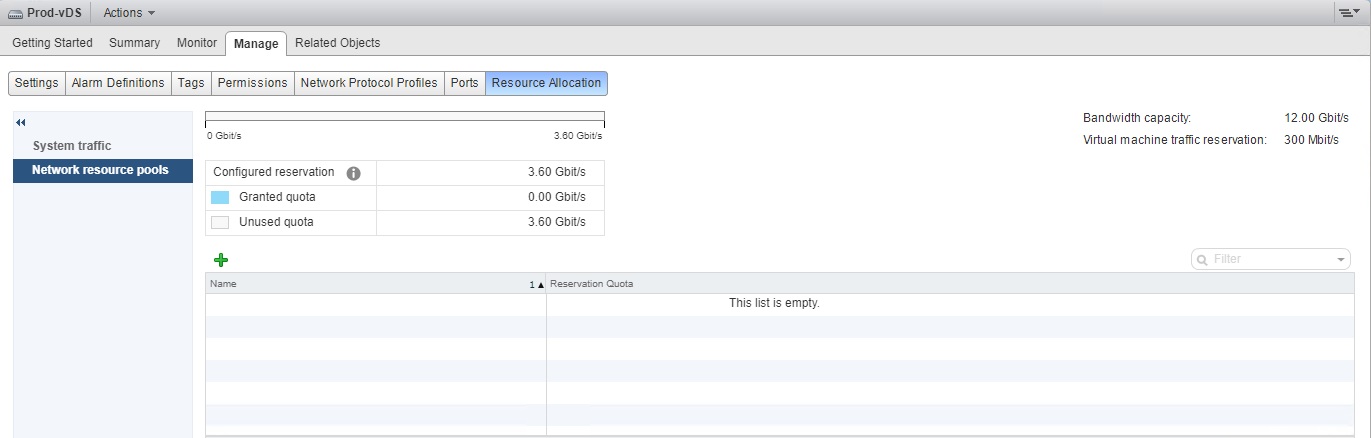Click the green plus add pool icon
Viewport: 1371px width, 438px height.
click(221, 260)
